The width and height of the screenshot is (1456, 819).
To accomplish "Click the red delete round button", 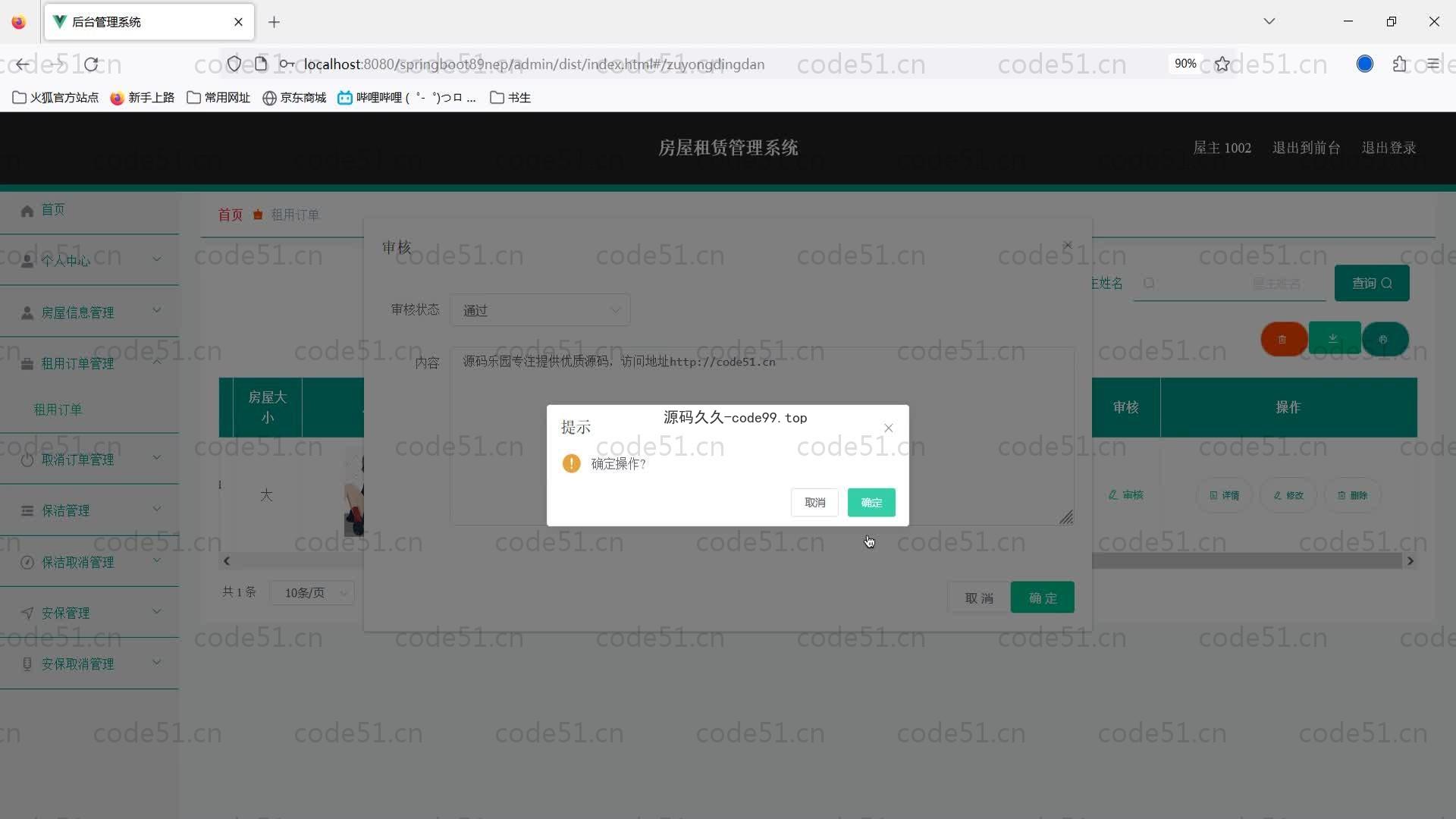I will (1284, 339).
